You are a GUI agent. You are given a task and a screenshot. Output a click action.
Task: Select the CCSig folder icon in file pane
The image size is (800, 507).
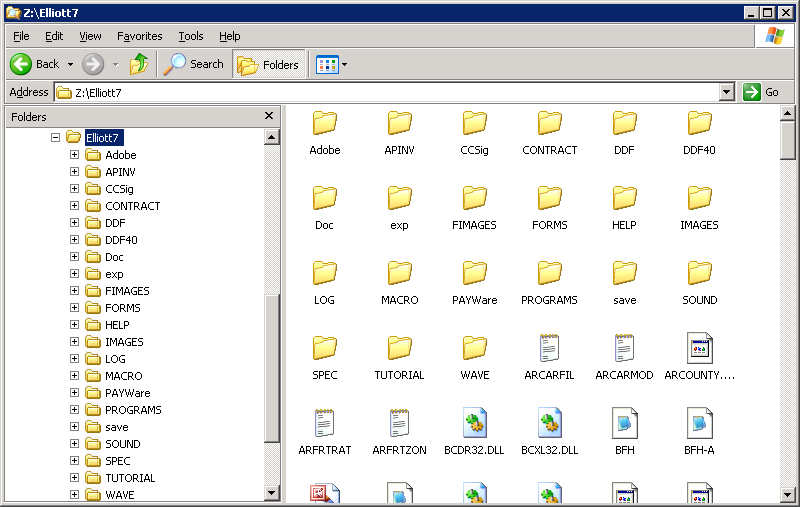(x=474, y=123)
